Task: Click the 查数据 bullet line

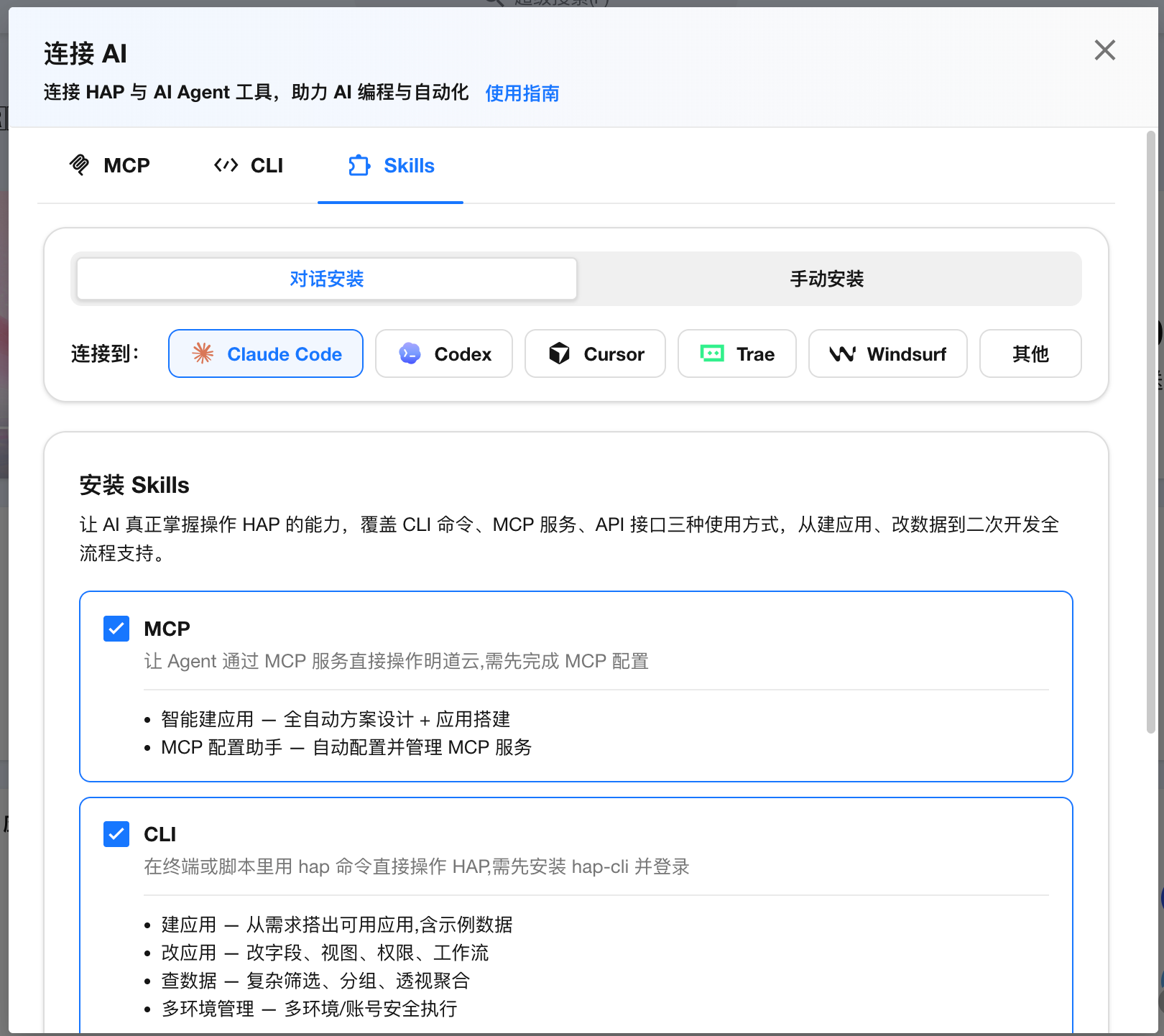Action: (x=315, y=981)
